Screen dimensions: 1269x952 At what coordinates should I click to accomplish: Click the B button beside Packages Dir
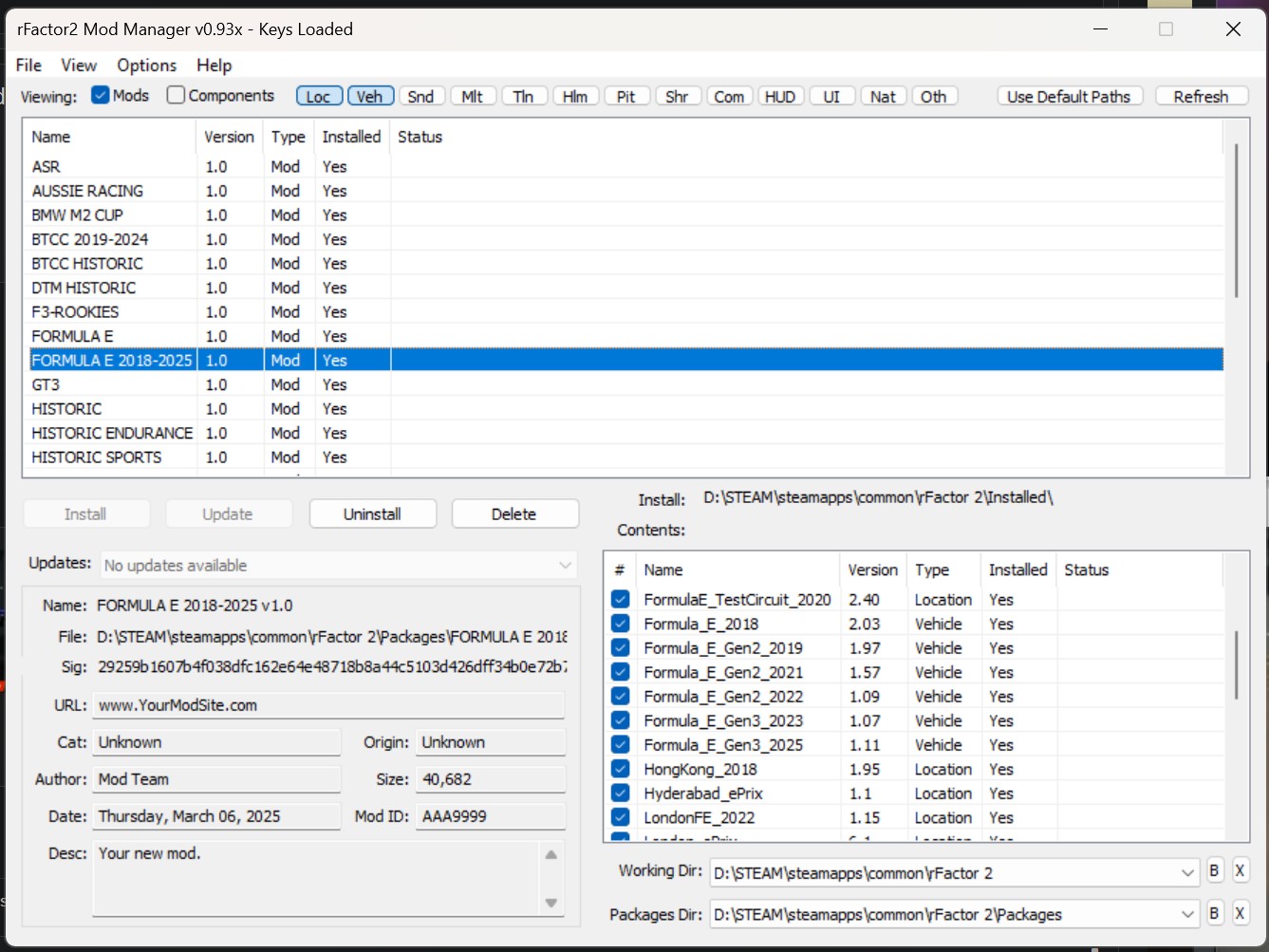point(1214,914)
